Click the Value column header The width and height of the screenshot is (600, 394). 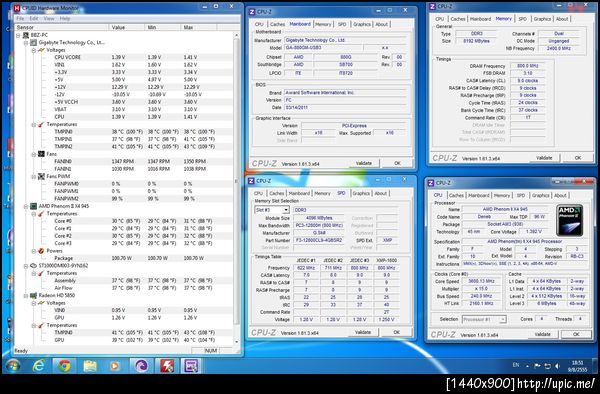pos(126,28)
